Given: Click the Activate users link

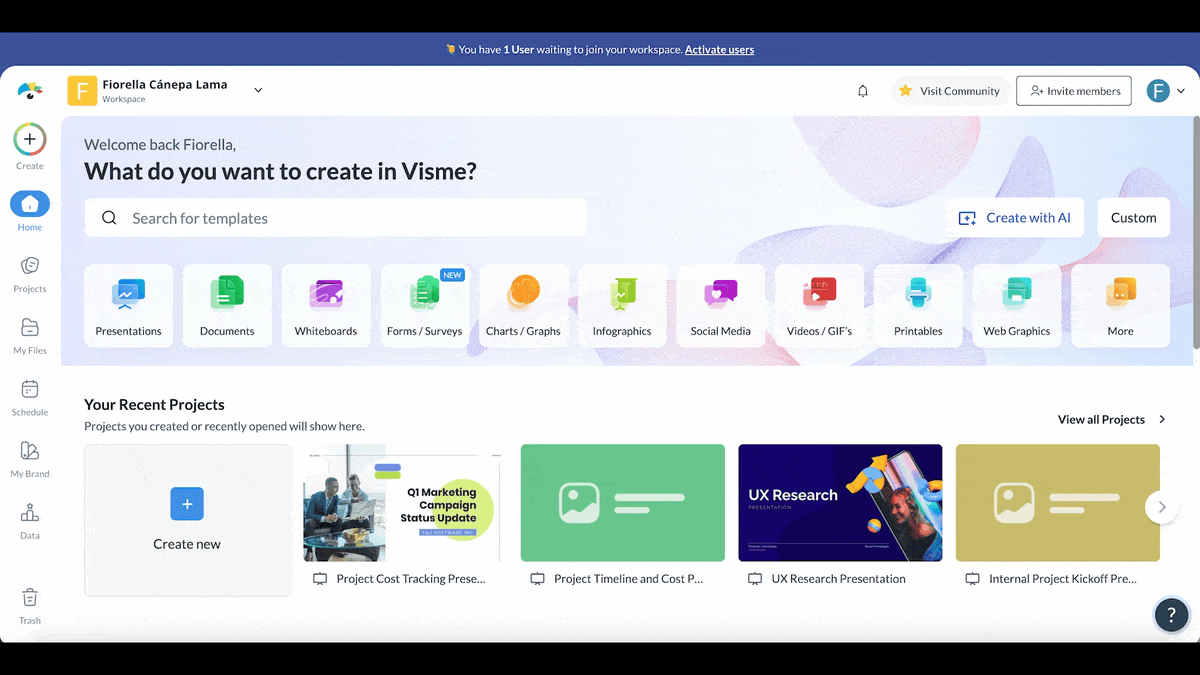Looking at the screenshot, I should [719, 48].
